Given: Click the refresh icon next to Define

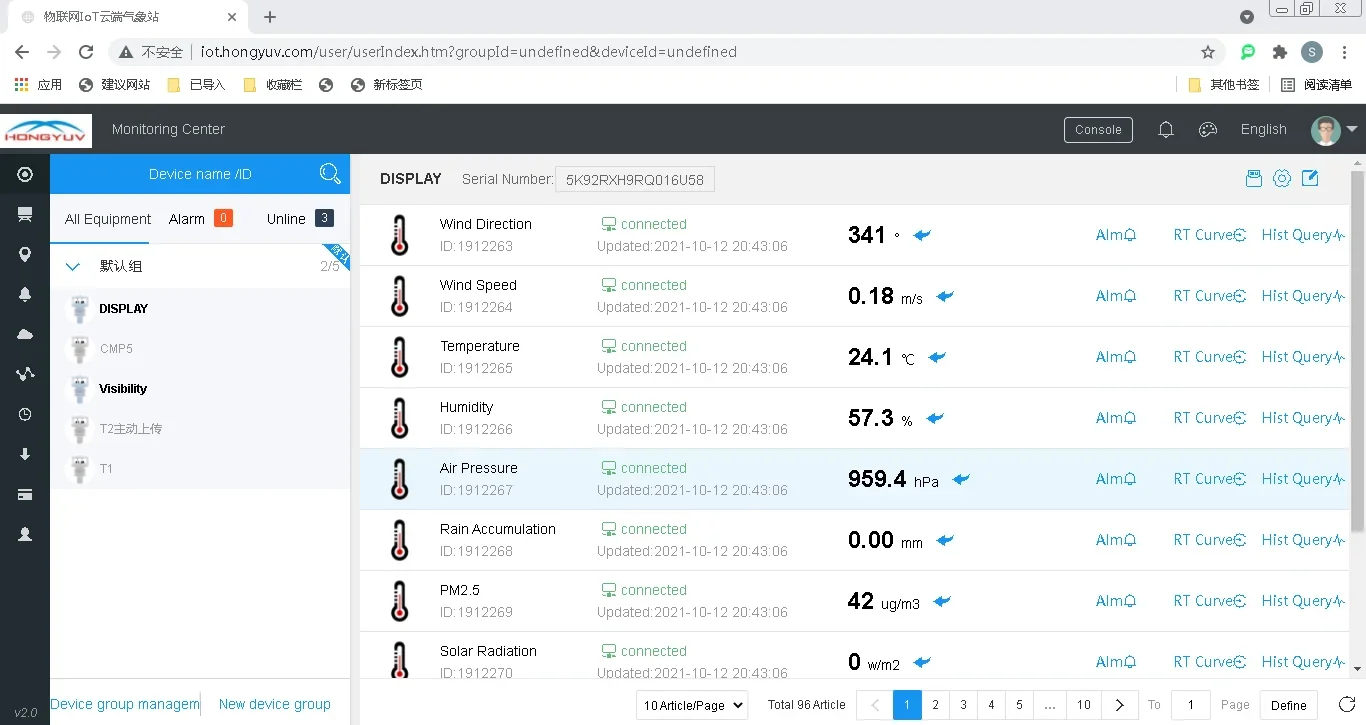Looking at the screenshot, I should (1347, 705).
